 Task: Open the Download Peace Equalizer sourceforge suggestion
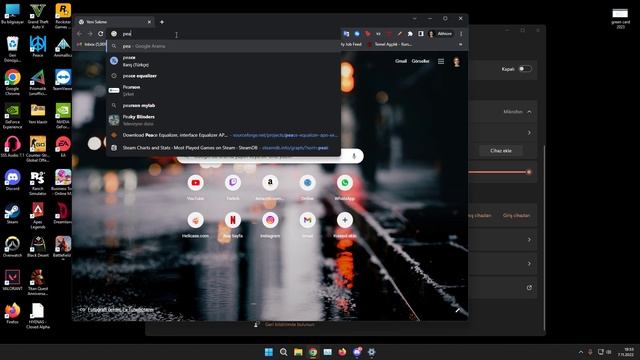(224, 135)
